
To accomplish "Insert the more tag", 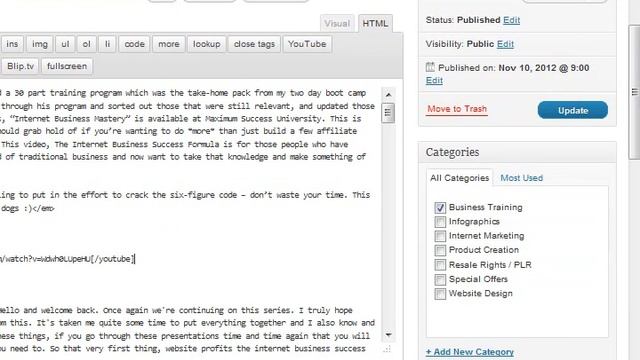I will click(169, 44).
